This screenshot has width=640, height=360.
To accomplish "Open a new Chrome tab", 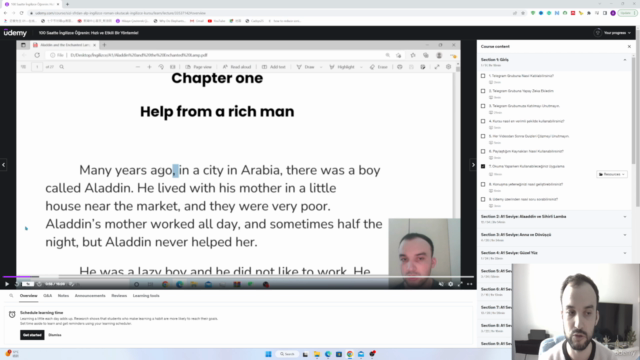I will click(x=67, y=4).
